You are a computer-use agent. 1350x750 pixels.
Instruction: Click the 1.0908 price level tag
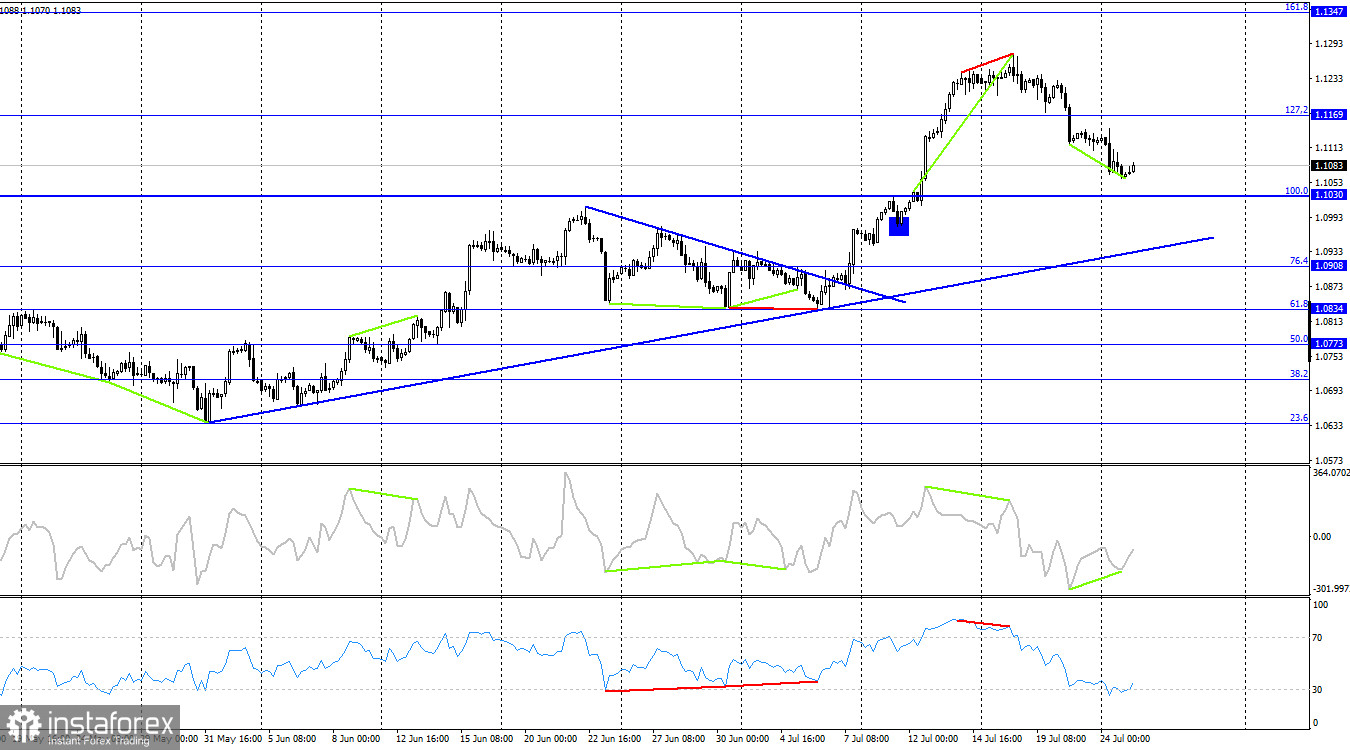[1329, 266]
